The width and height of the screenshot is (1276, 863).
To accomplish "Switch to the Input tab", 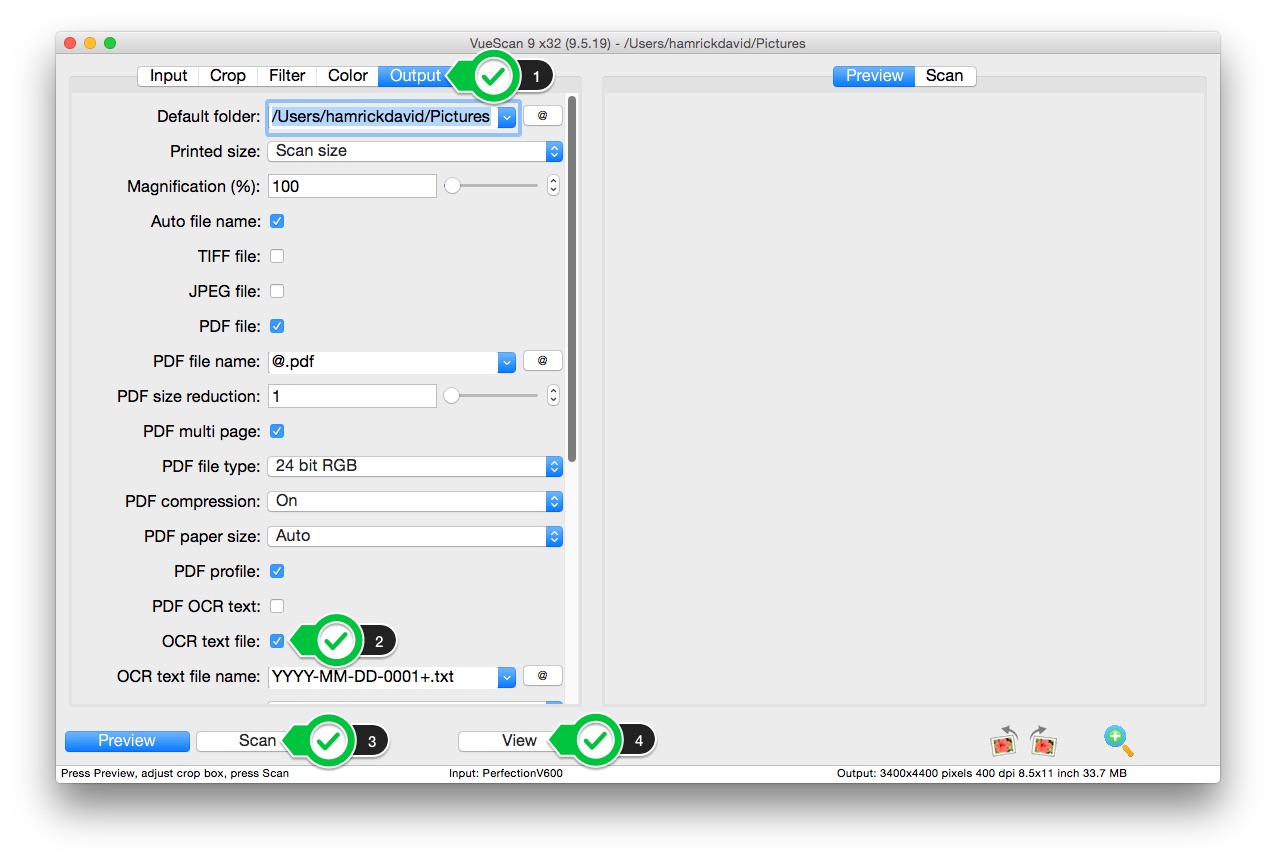I will point(167,75).
